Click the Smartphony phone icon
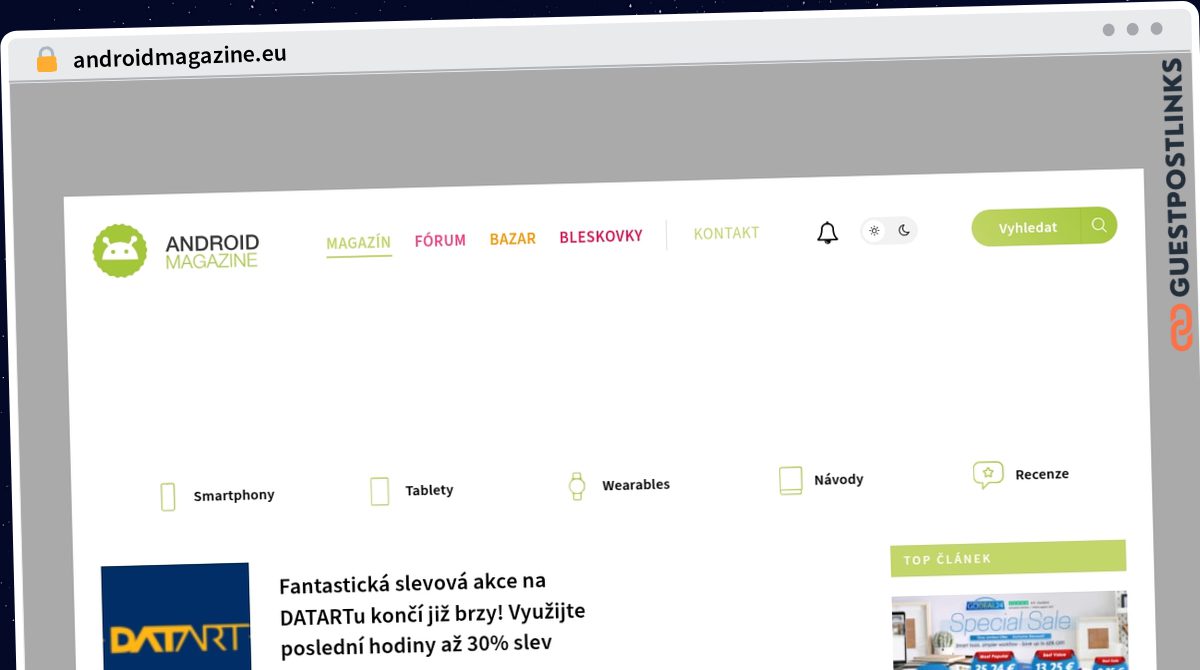The width and height of the screenshot is (1200, 670). (x=168, y=496)
